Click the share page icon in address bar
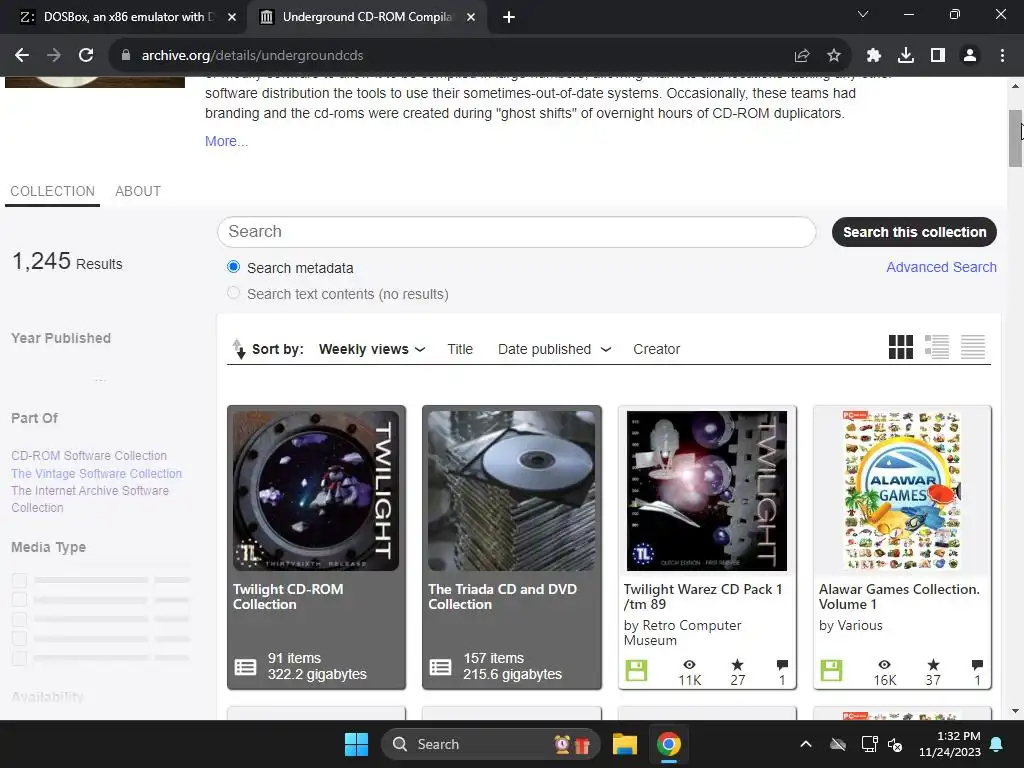Viewport: 1024px width, 768px height. pos(802,56)
